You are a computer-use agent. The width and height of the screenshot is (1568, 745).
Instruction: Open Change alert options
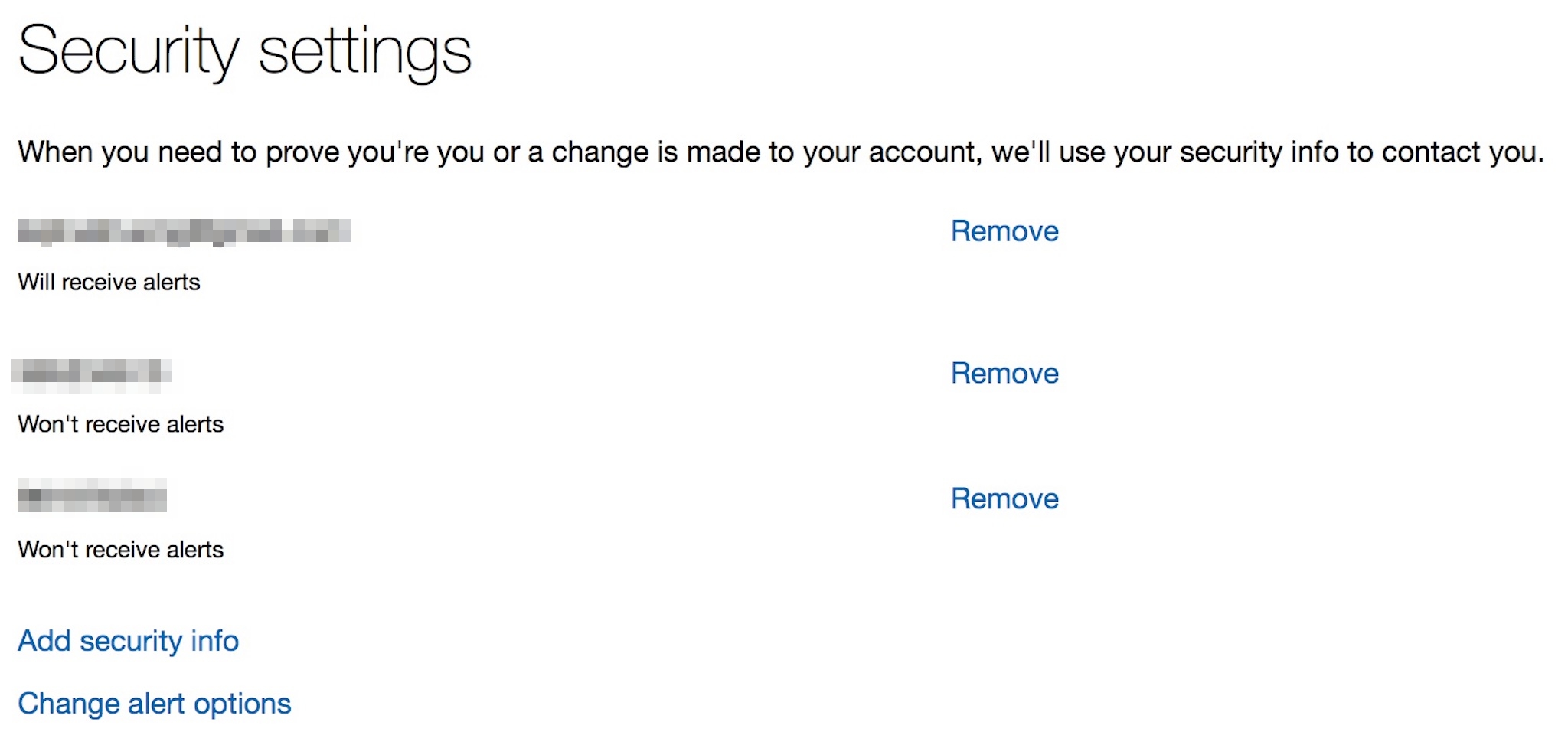coord(155,704)
